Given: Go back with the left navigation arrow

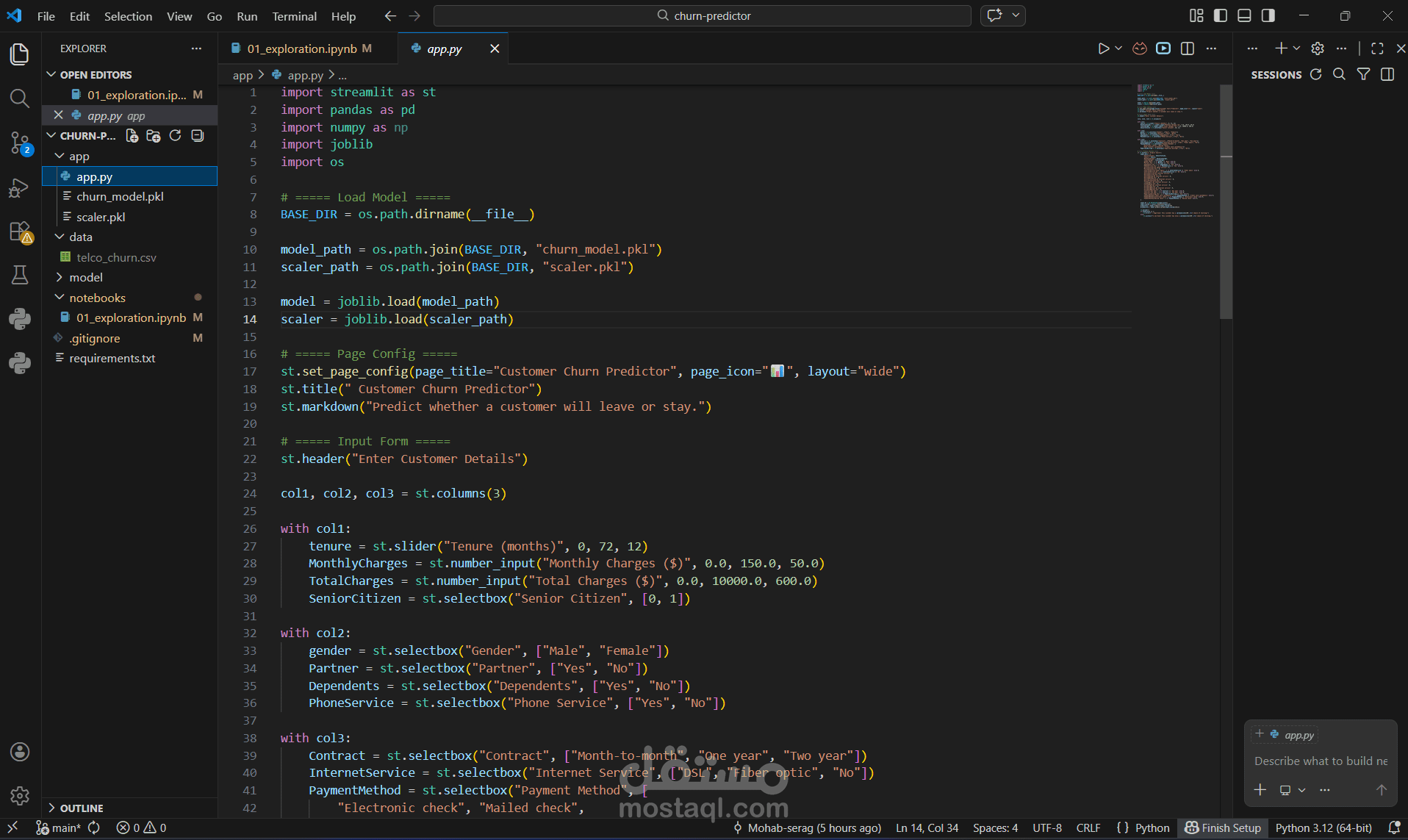Looking at the screenshot, I should point(390,16).
